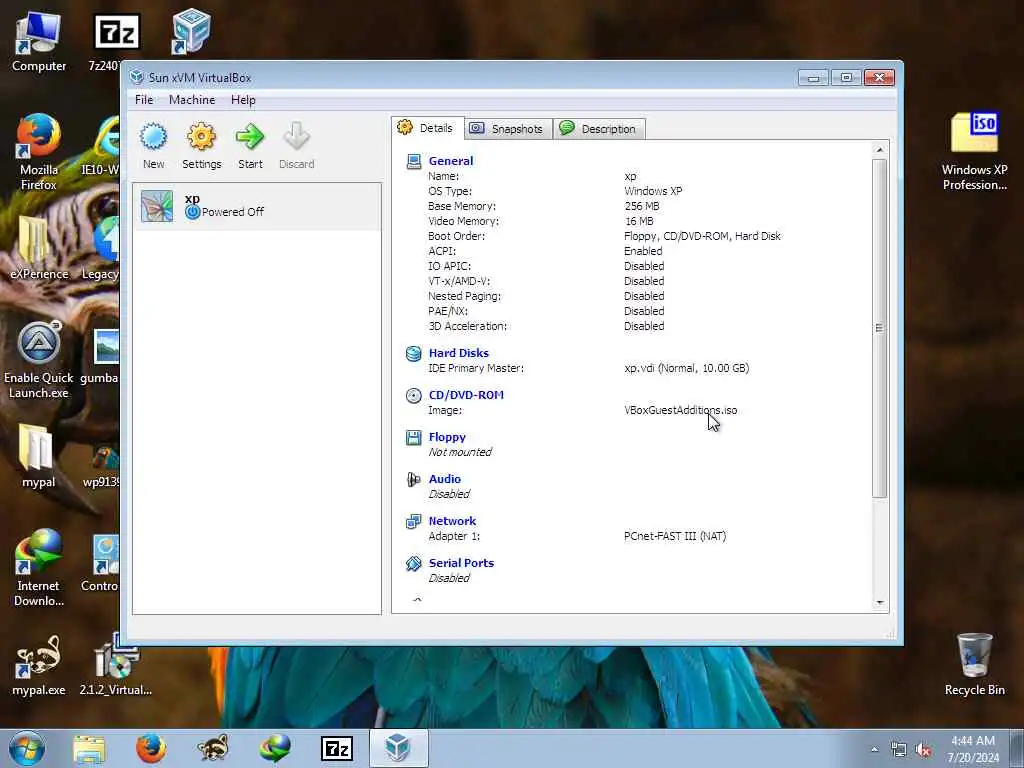Image resolution: width=1024 pixels, height=768 pixels.
Task: Click the Serial Ports icon
Action: (413, 564)
